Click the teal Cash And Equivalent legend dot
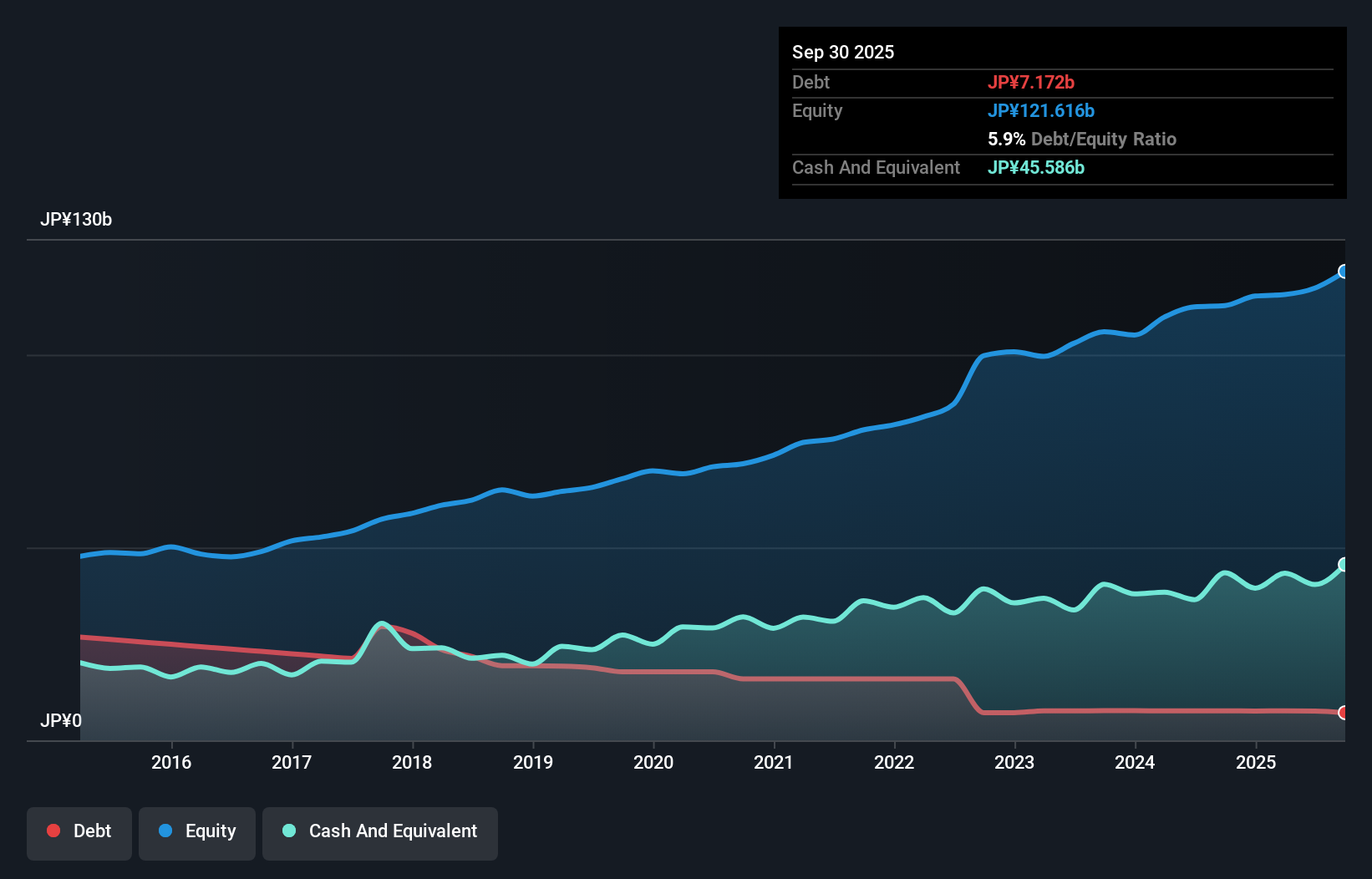This screenshot has width=1372, height=879. (x=287, y=831)
